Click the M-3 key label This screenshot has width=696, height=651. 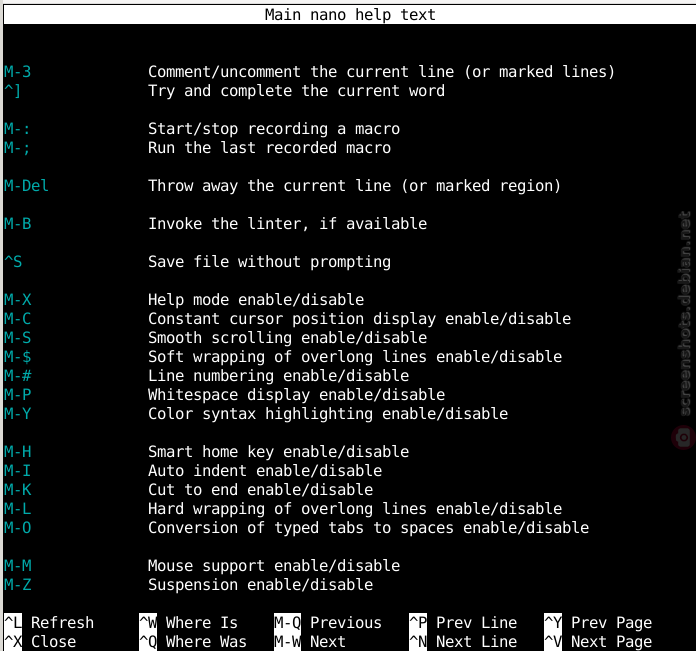pyautogui.click(x=17, y=71)
